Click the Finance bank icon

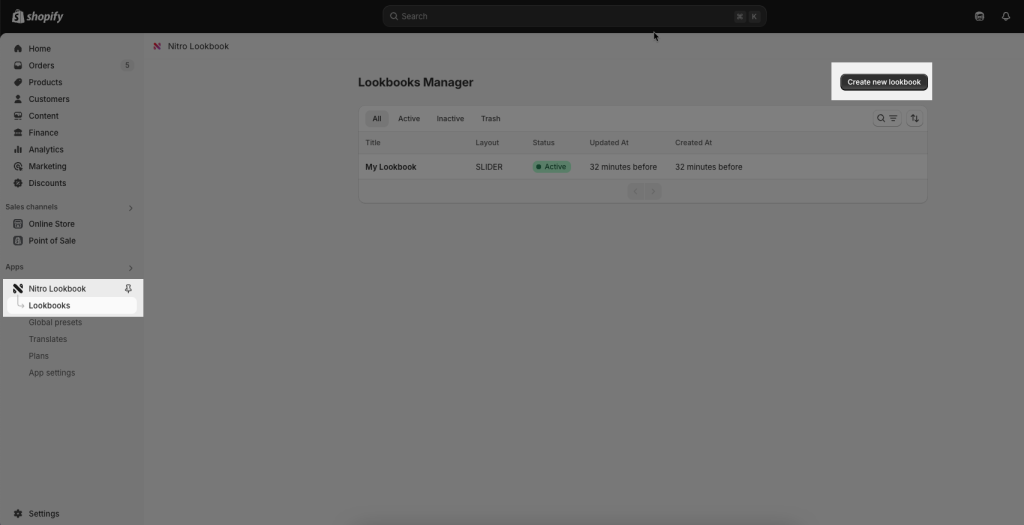18,133
